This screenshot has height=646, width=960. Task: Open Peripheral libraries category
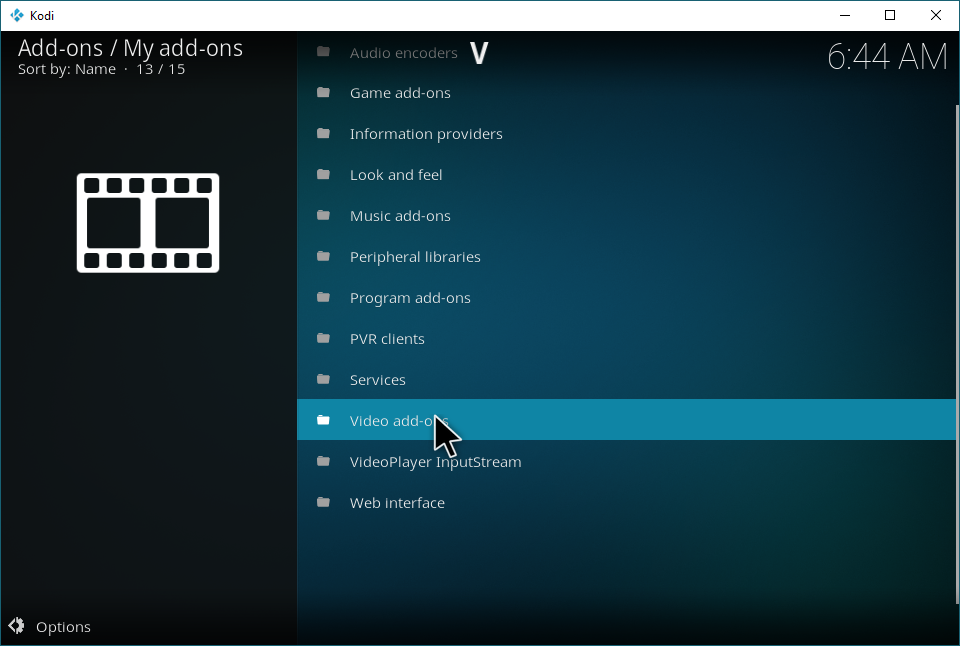(x=626, y=257)
